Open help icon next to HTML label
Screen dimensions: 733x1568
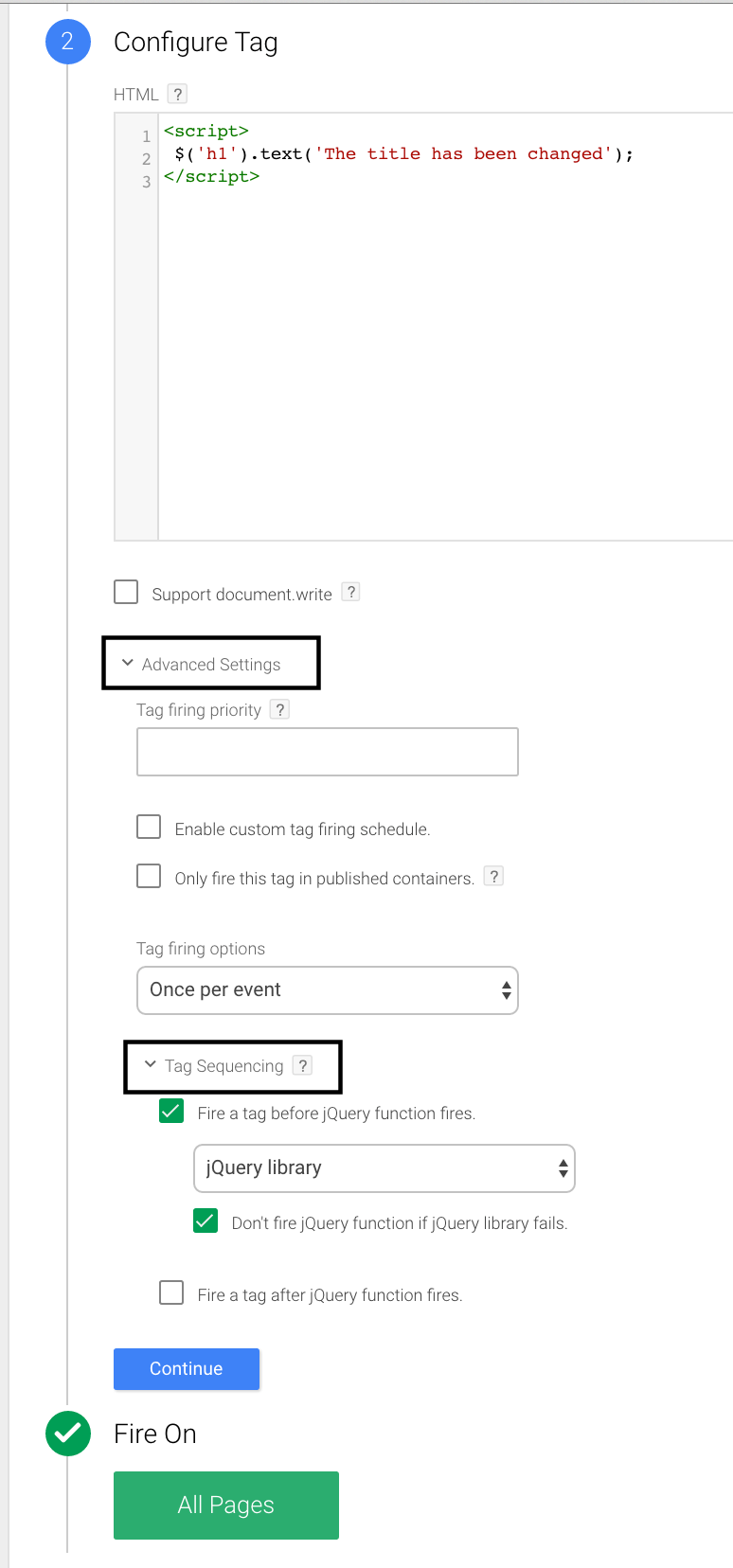(177, 94)
